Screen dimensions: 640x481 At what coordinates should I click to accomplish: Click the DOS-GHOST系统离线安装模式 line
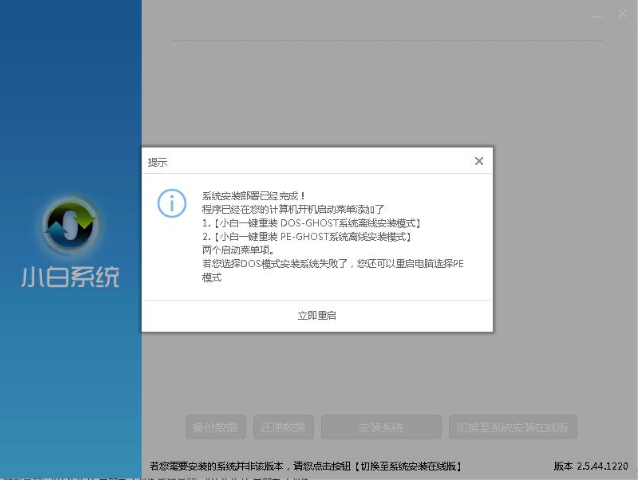pyautogui.click(x=311, y=223)
